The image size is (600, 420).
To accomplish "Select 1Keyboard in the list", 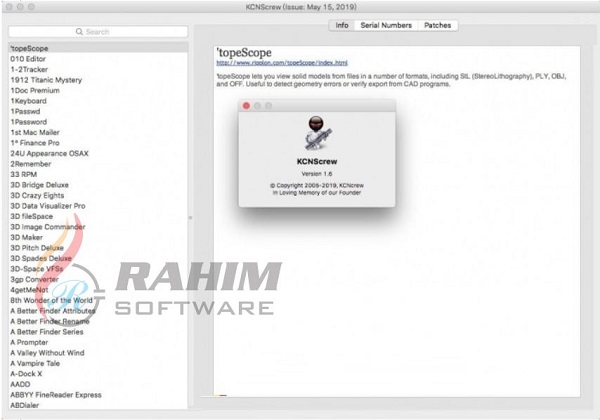I will (98, 101).
